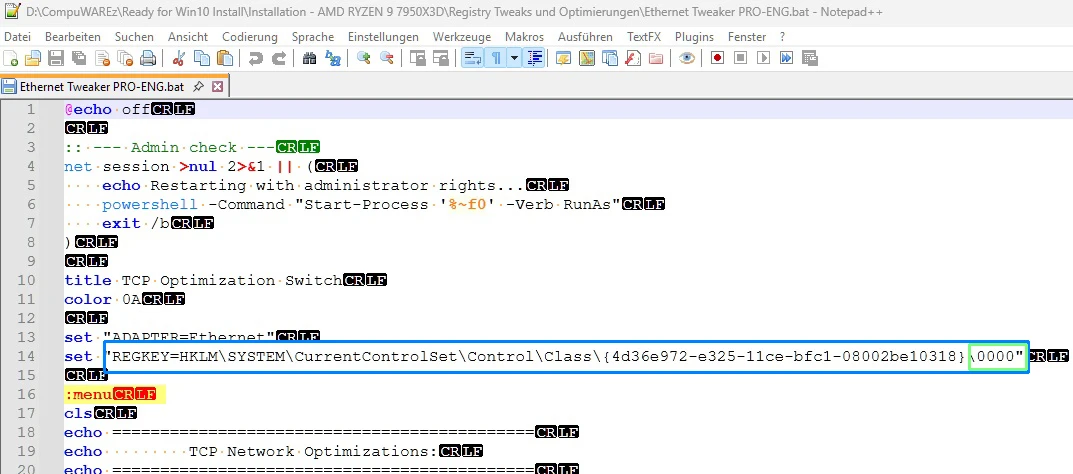
Task: Pin the Ethernet Tweaker PRO-ENG.bat tab
Action: pyautogui.click(x=198, y=87)
